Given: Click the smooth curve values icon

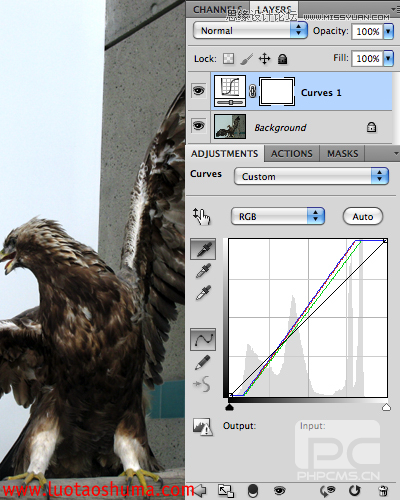Looking at the screenshot, I should pyautogui.click(x=202, y=384).
